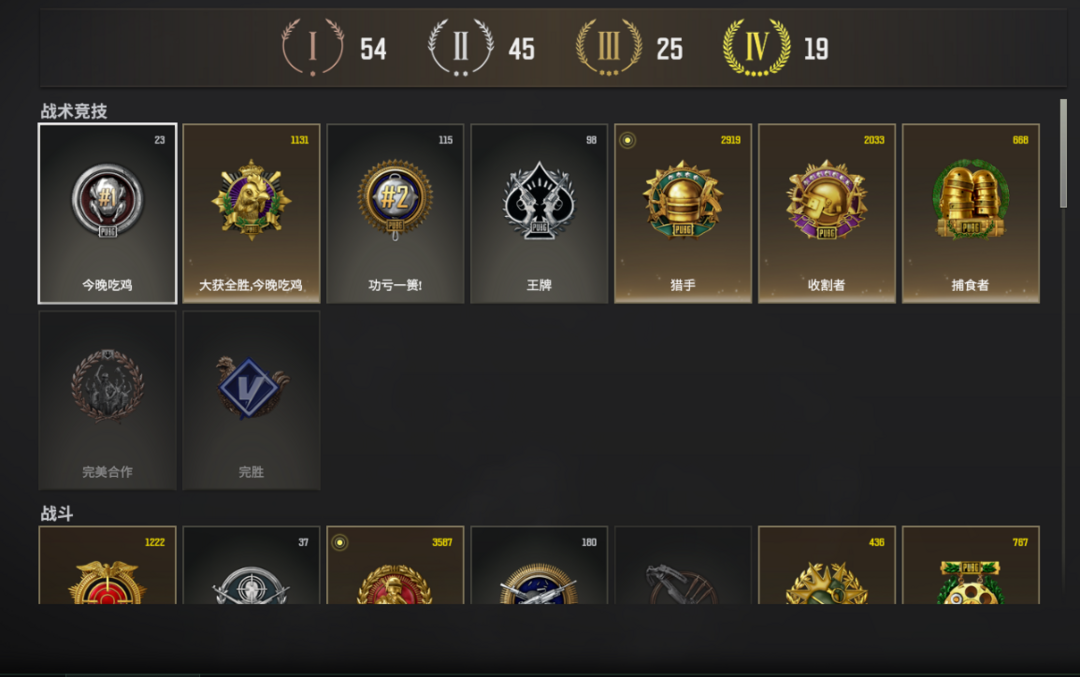Screen dimensions: 1080x677
Task: Click the vertical scrollbar on the right
Action: 1063,153
